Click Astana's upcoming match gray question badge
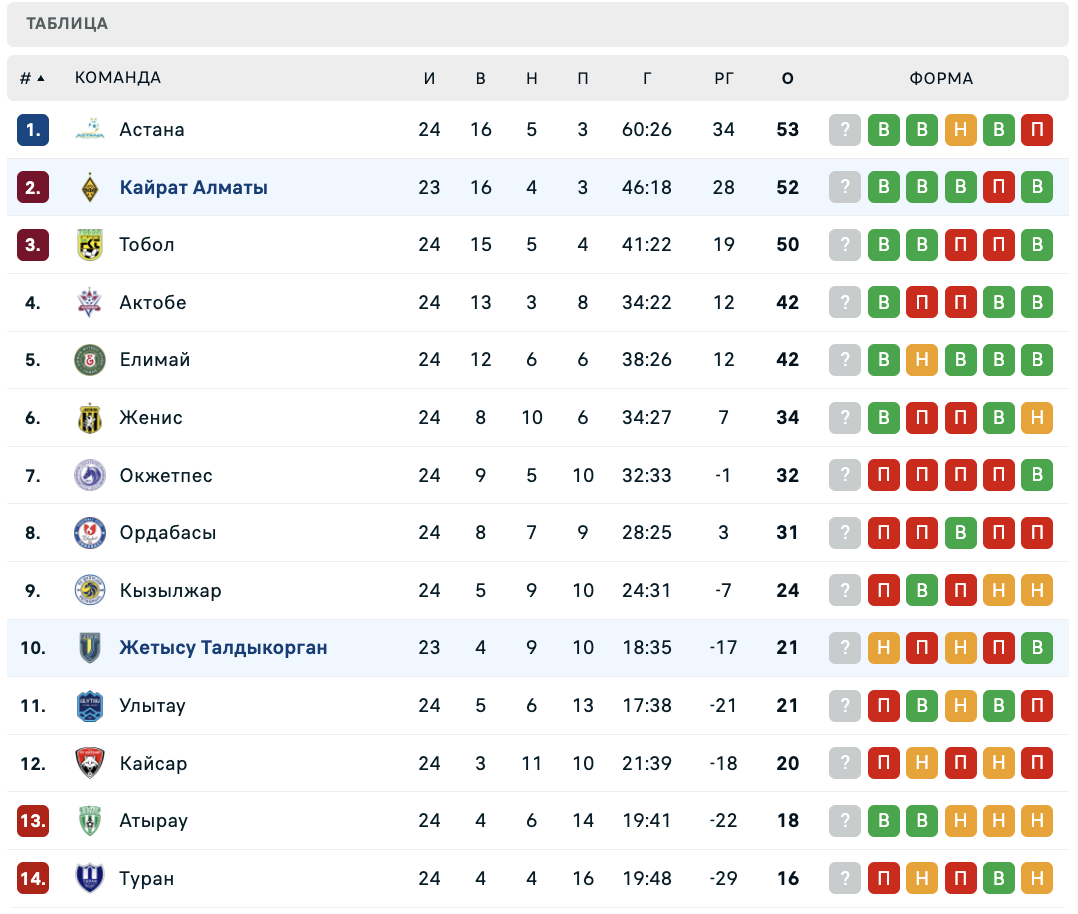 (x=845, y=130)
